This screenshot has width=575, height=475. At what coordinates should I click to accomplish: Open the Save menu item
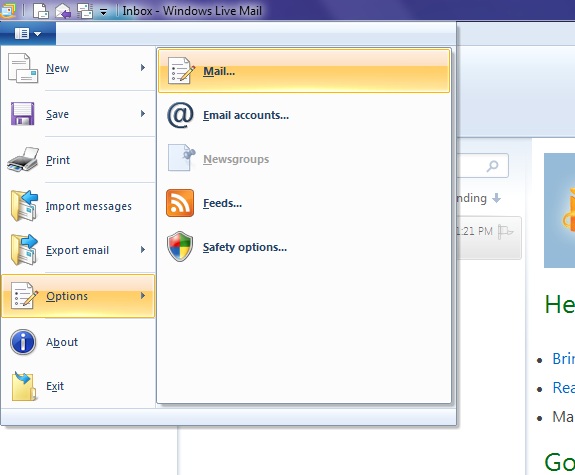[x=78, y=114]
